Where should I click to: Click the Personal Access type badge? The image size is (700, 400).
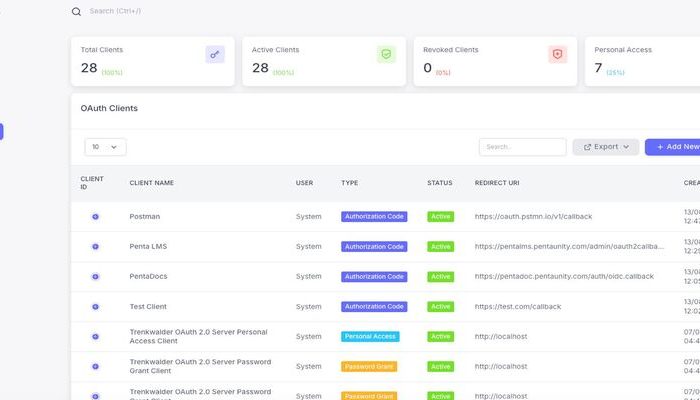click(x=369, y=336)
